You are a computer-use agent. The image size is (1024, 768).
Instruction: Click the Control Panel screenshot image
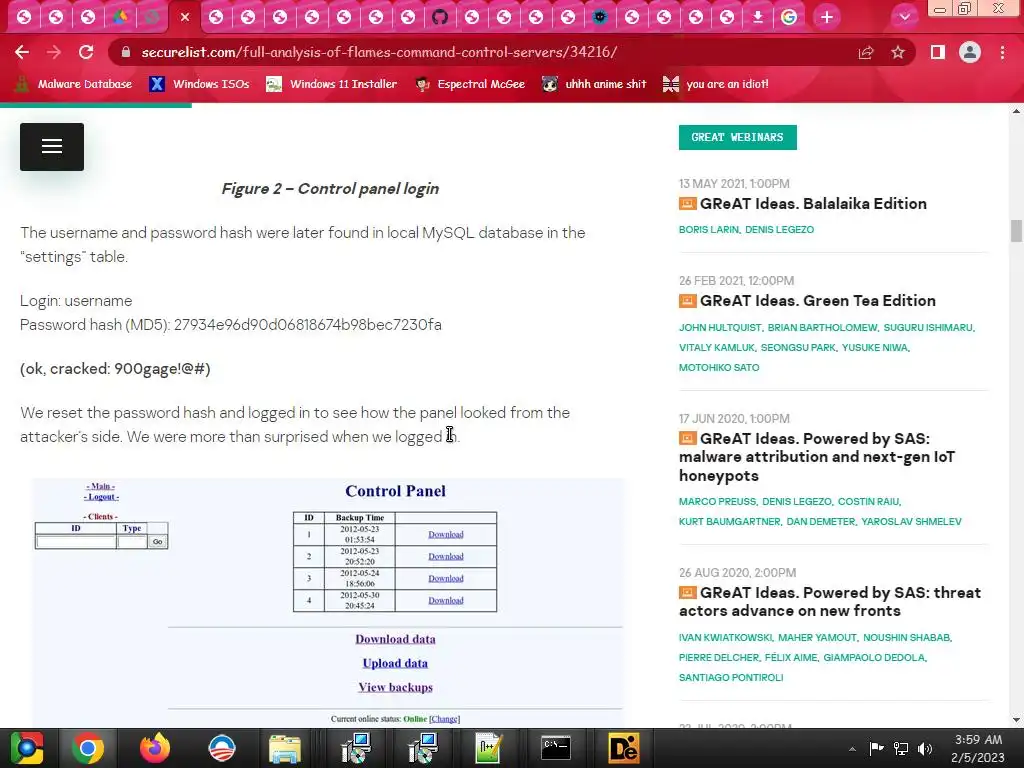pyautogui.click(x=328, y=602)
